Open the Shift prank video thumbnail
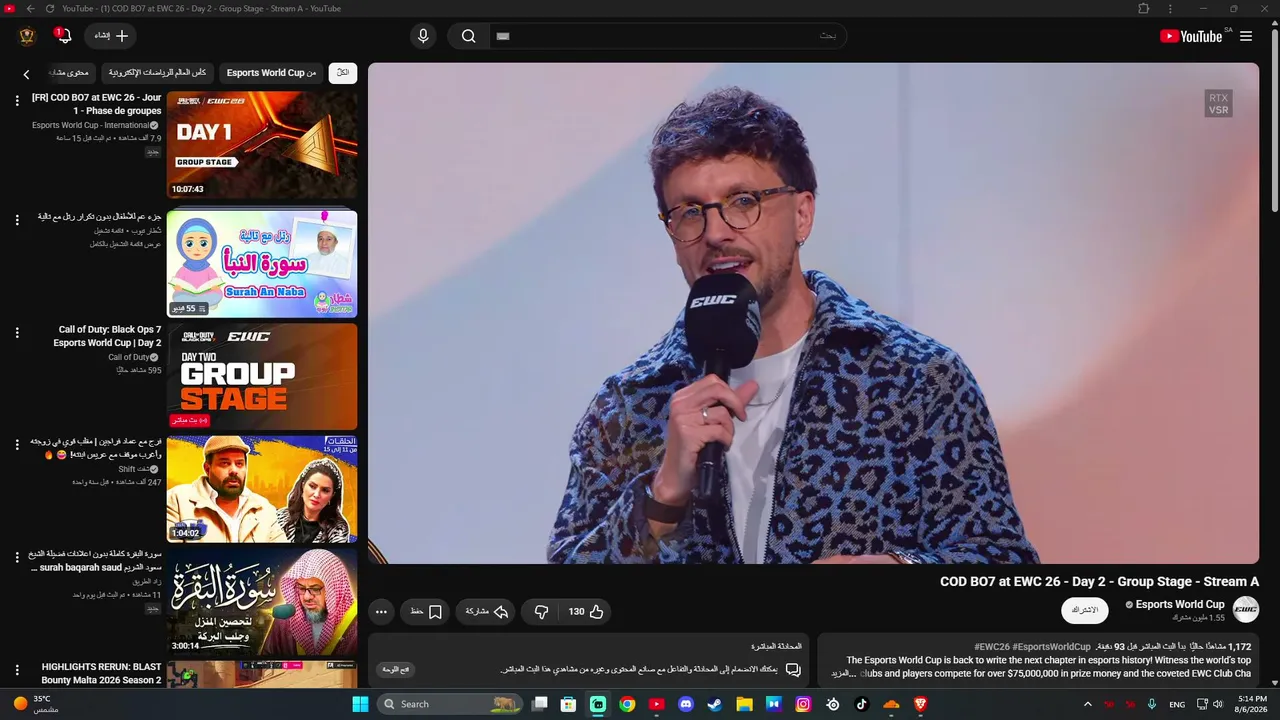The width and height of the screenshot is (1280, 720). pyautogui.click(x=262, y=490)
